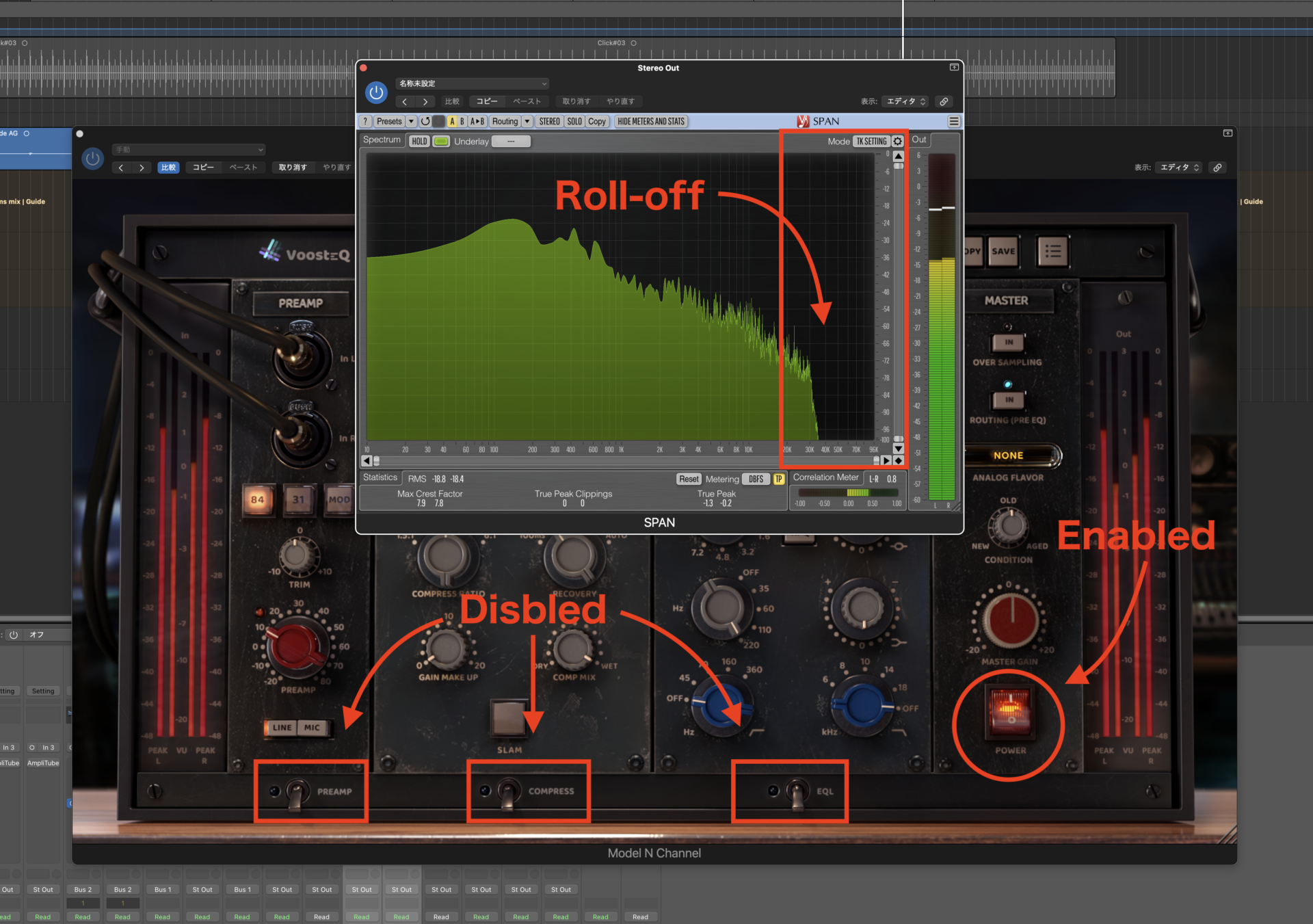The height and width of the screenshot is (924, 1313).
Task: Click SPAN reload preset circular arrow icon
Action: point(425,121)
